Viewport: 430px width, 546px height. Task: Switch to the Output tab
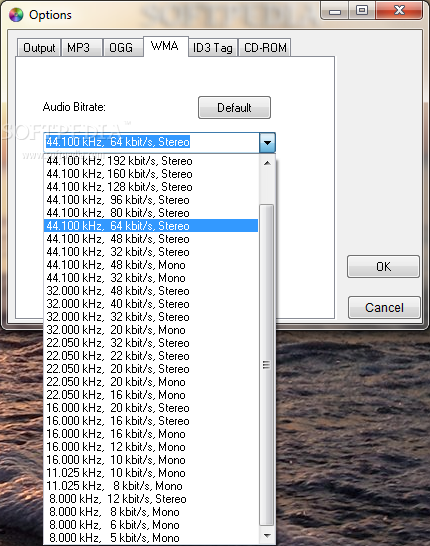[39, 47]
